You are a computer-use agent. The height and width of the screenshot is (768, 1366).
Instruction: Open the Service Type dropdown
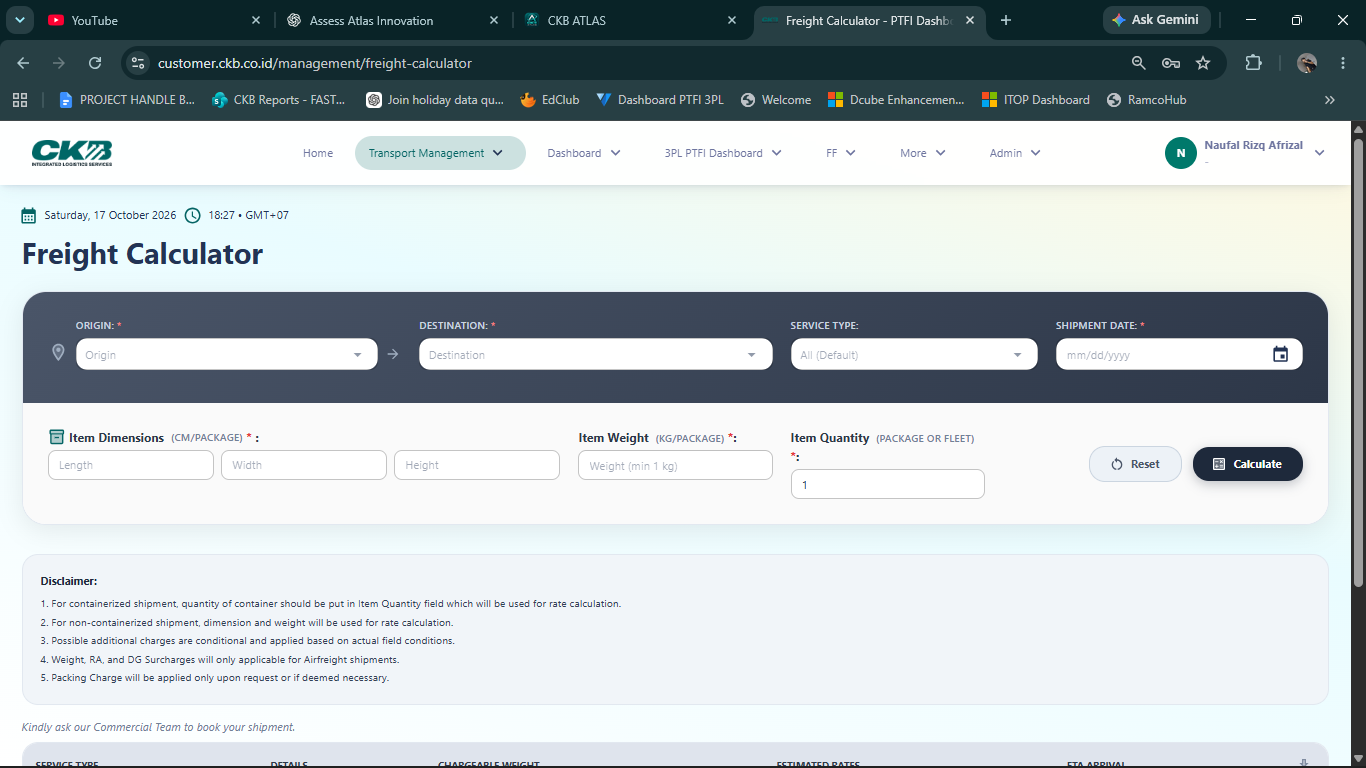914,354
